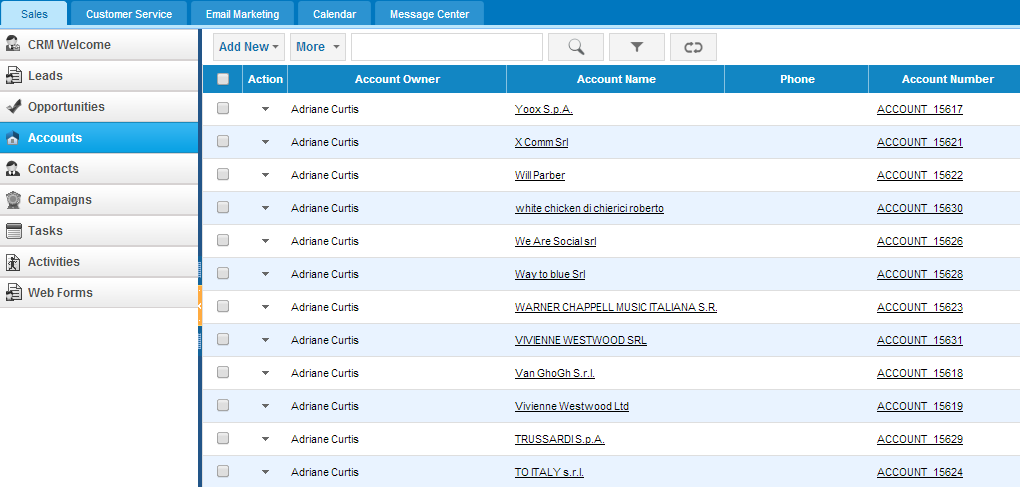This screenshot has width=1020, height=487.
Task: Open action arrow for Yoox S.p.A.
Action: [265, 109]
